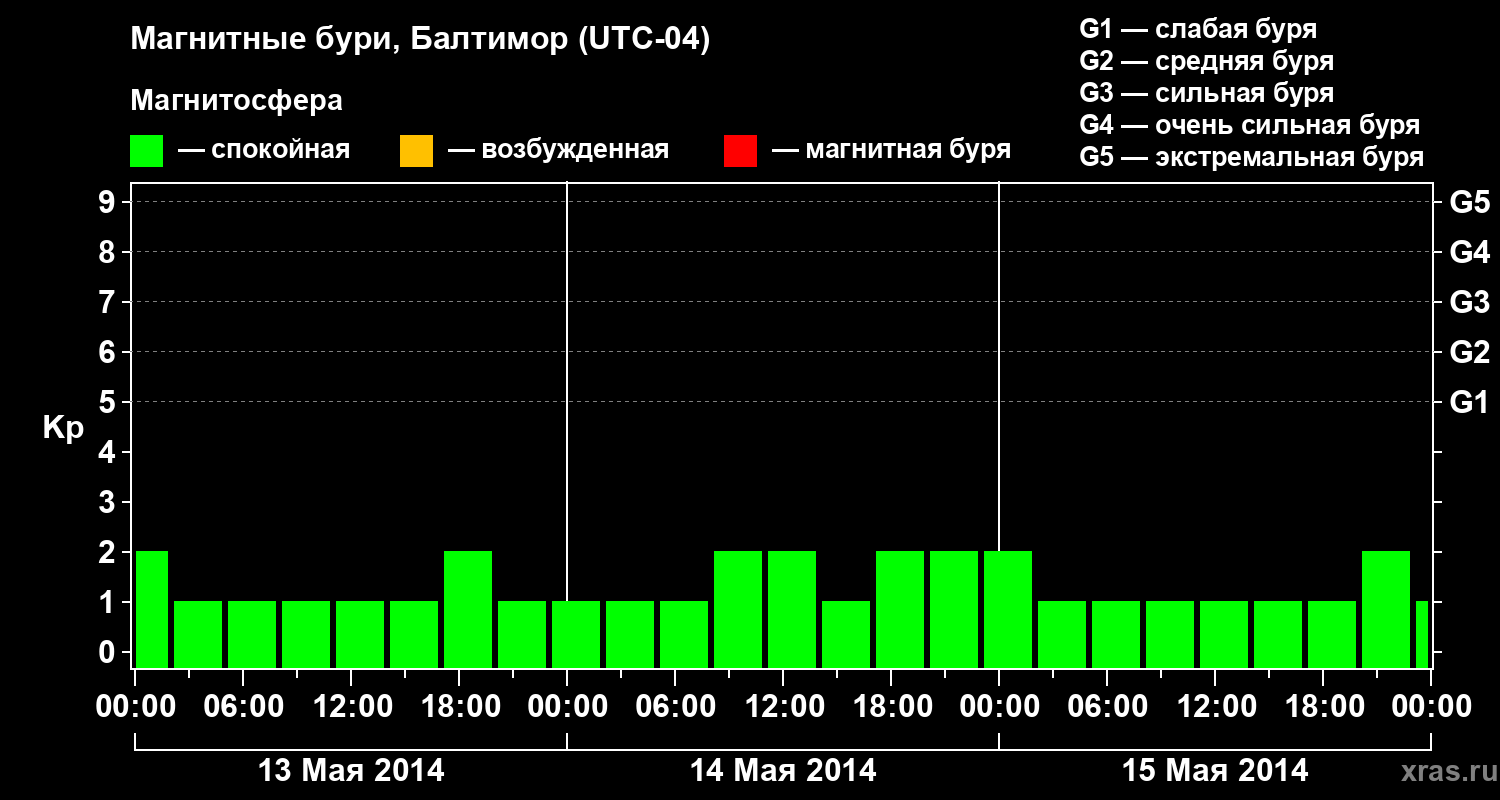Click the last Kp 2 bar before midnight 15 May
This screenshot has height=800, width=1500.
coord(954,609)
